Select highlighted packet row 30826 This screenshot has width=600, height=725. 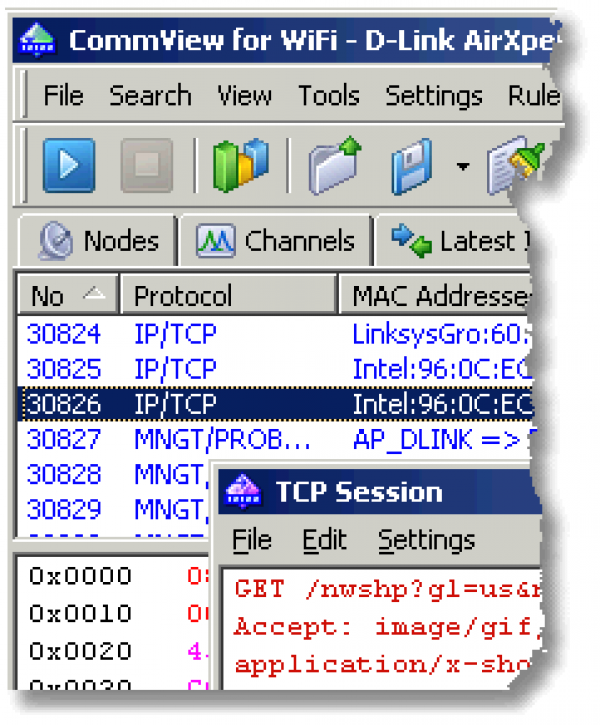point(275,404)
